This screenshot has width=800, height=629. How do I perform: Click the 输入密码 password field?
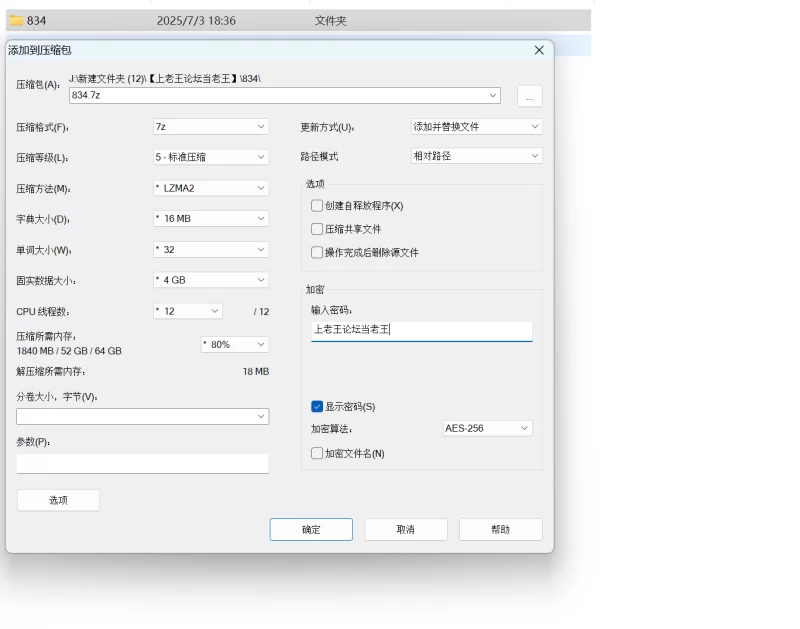pos(421,331)
